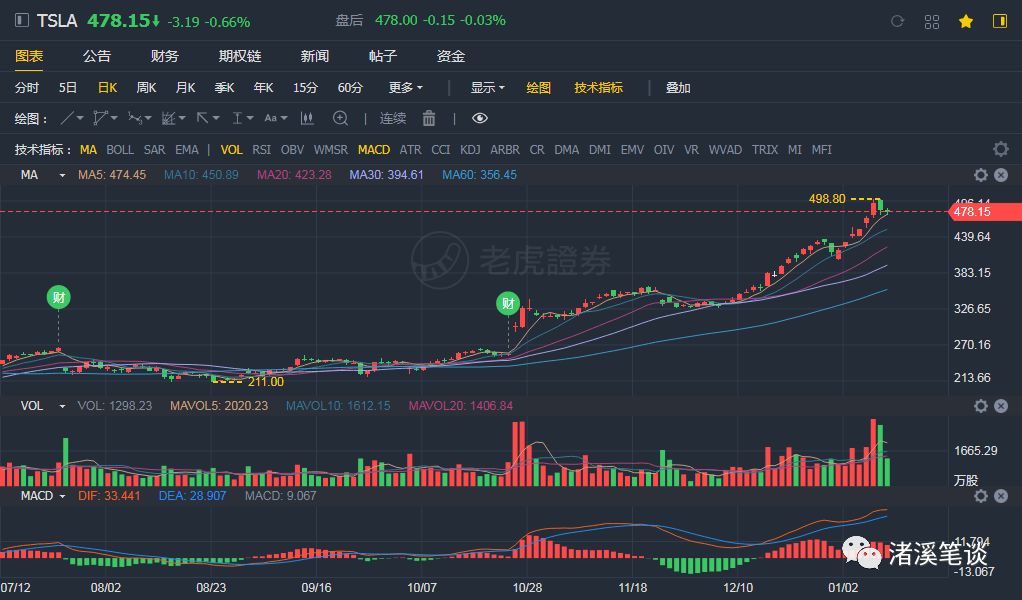Select the 15分 timeframe
The width and height of the screenshot is (1022, 600).
(x=305, y=87)
